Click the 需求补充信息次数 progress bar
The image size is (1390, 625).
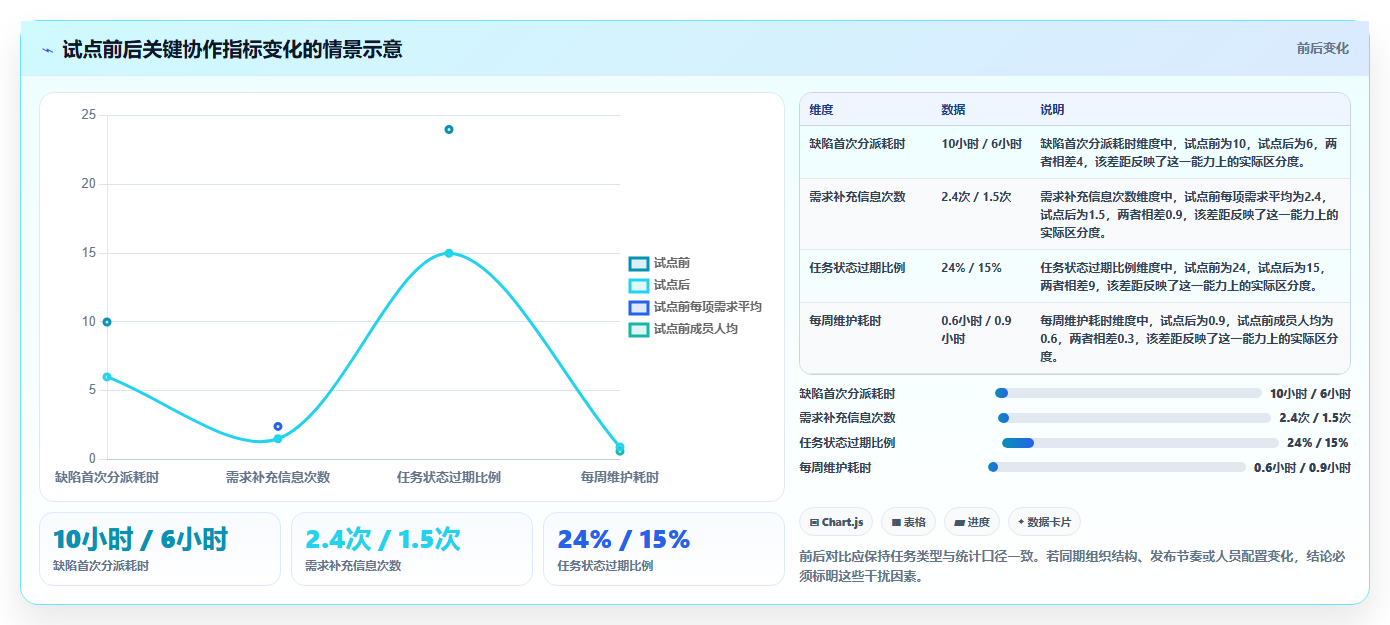pos(1134,418)
